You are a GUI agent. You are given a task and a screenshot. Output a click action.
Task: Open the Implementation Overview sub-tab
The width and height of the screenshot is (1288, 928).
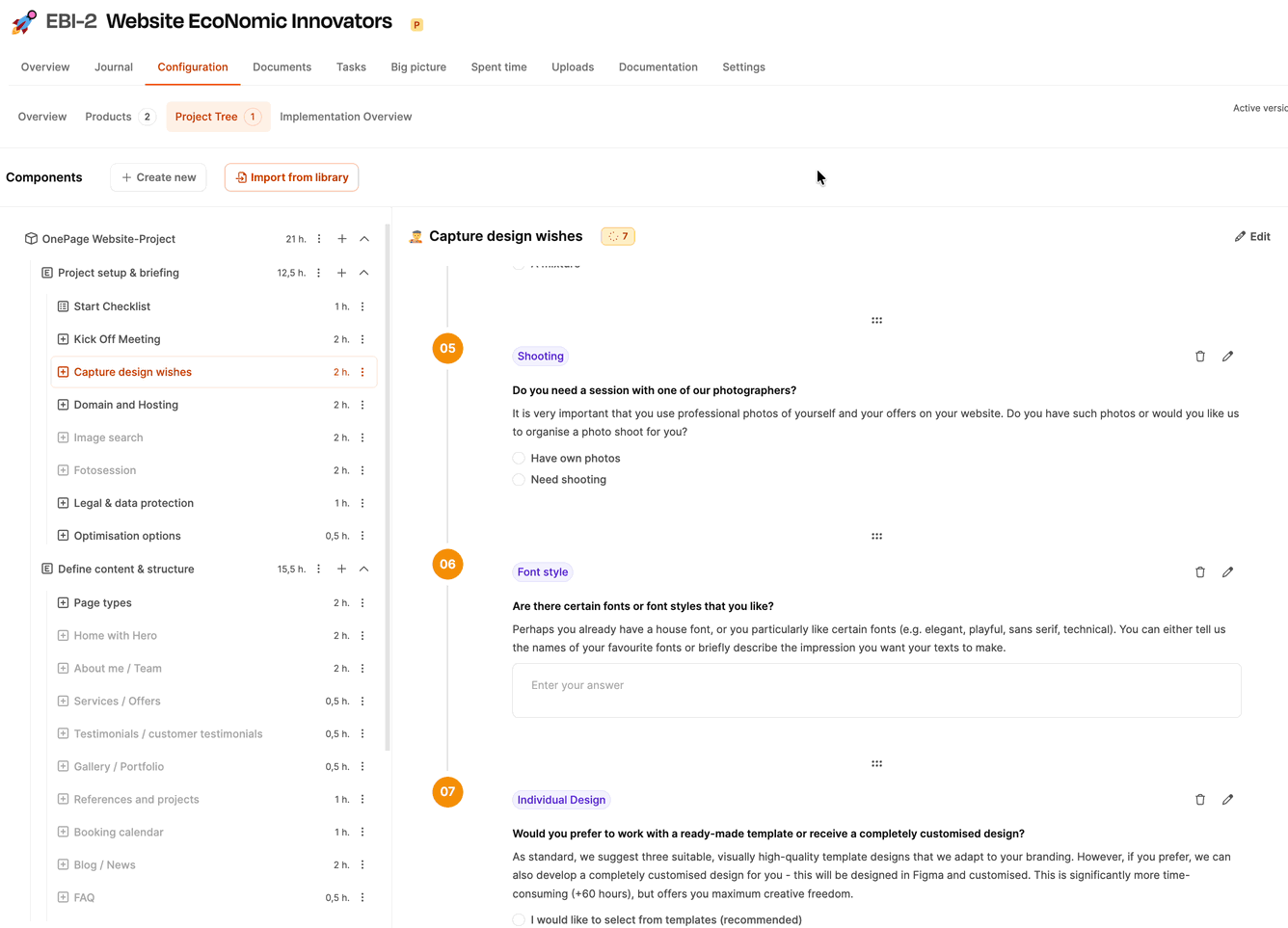pyautogui.click(x=345, y=117)
